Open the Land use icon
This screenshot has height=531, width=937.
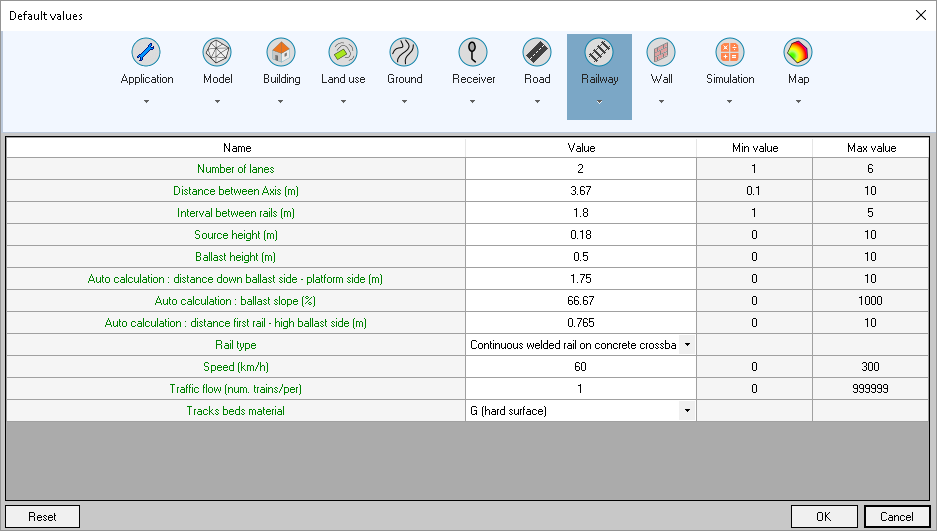tap(343, 52)
